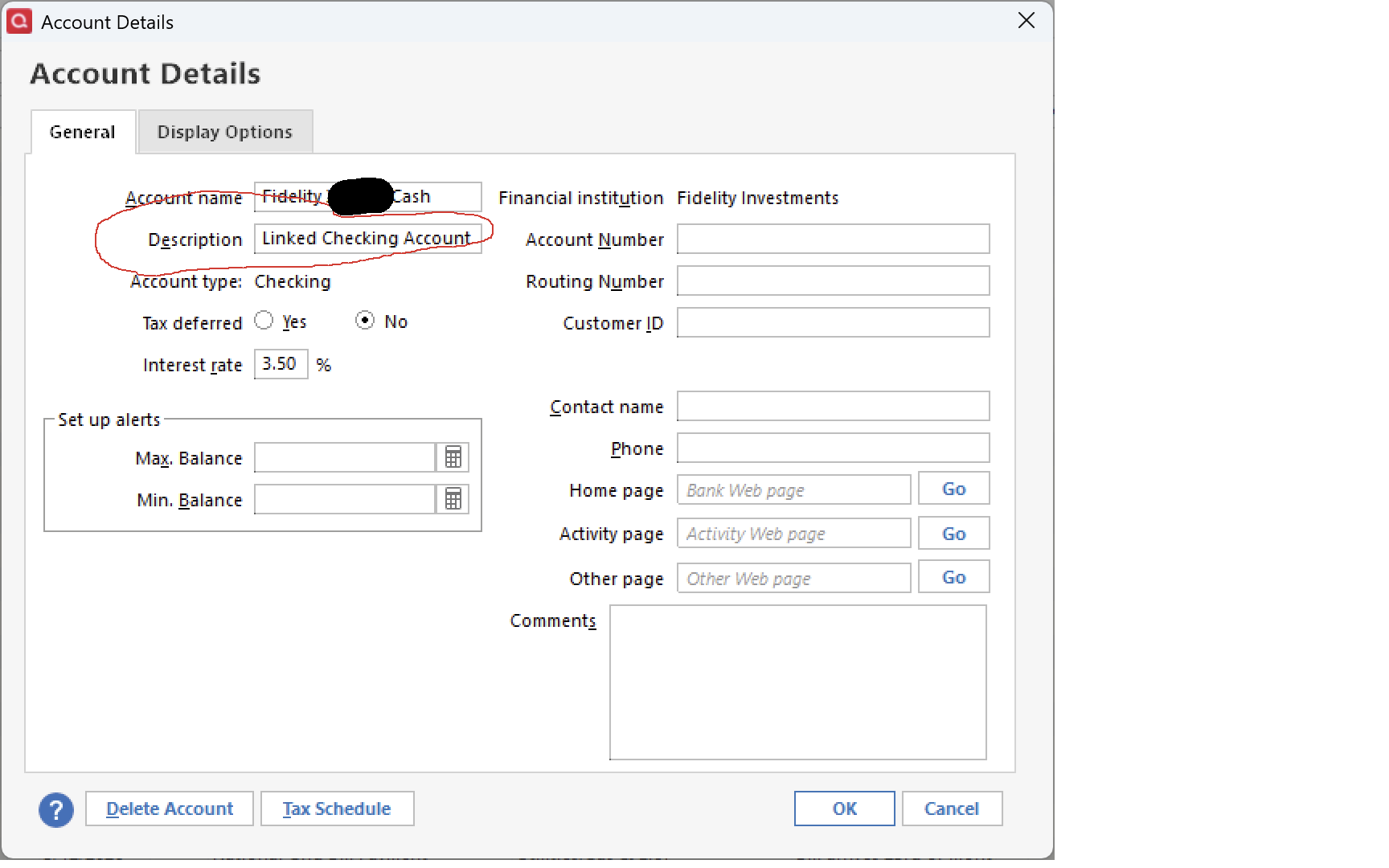The height and width of the screenshot is (868, 1389).
Task: Click inside the Comments text area
Action: coord(798,682)
